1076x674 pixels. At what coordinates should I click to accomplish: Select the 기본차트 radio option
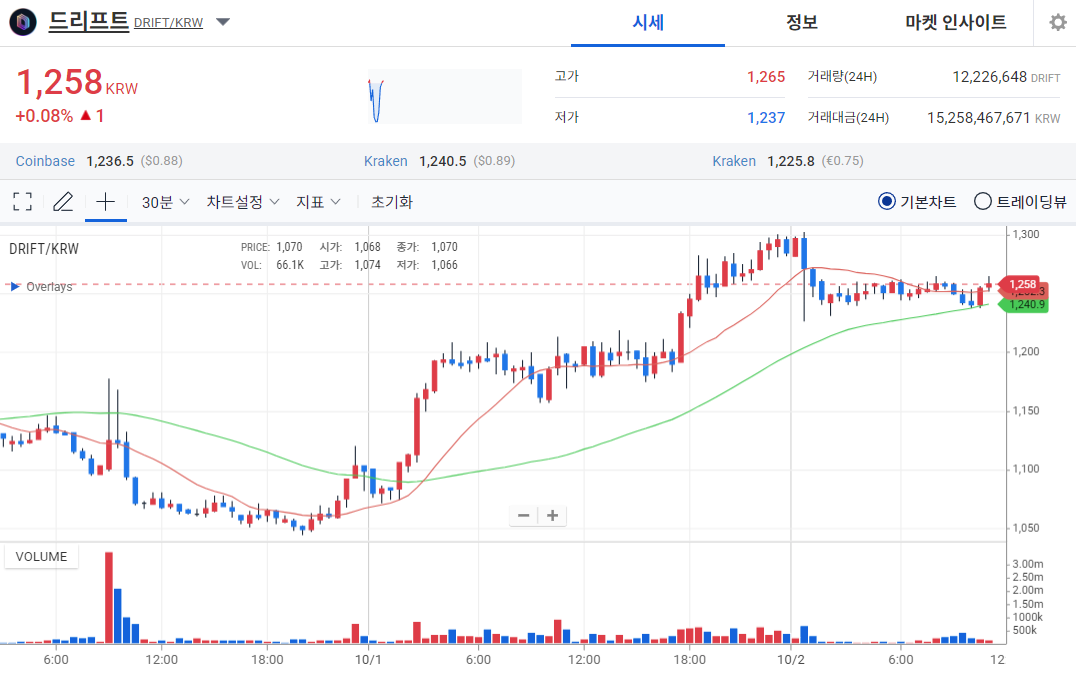click(x=886, y=202)
